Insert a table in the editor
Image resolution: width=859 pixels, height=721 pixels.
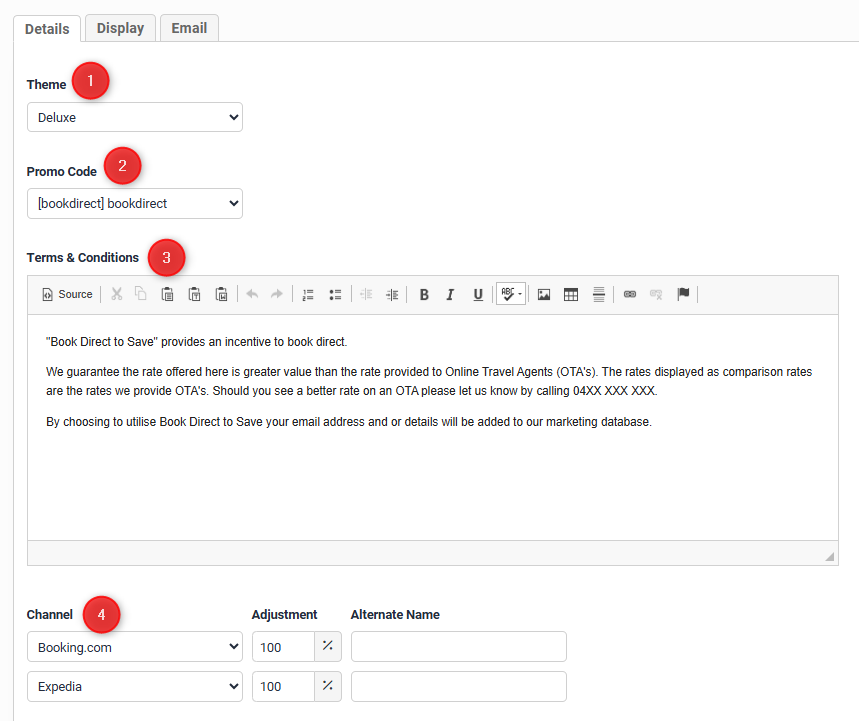pos(571,294)
